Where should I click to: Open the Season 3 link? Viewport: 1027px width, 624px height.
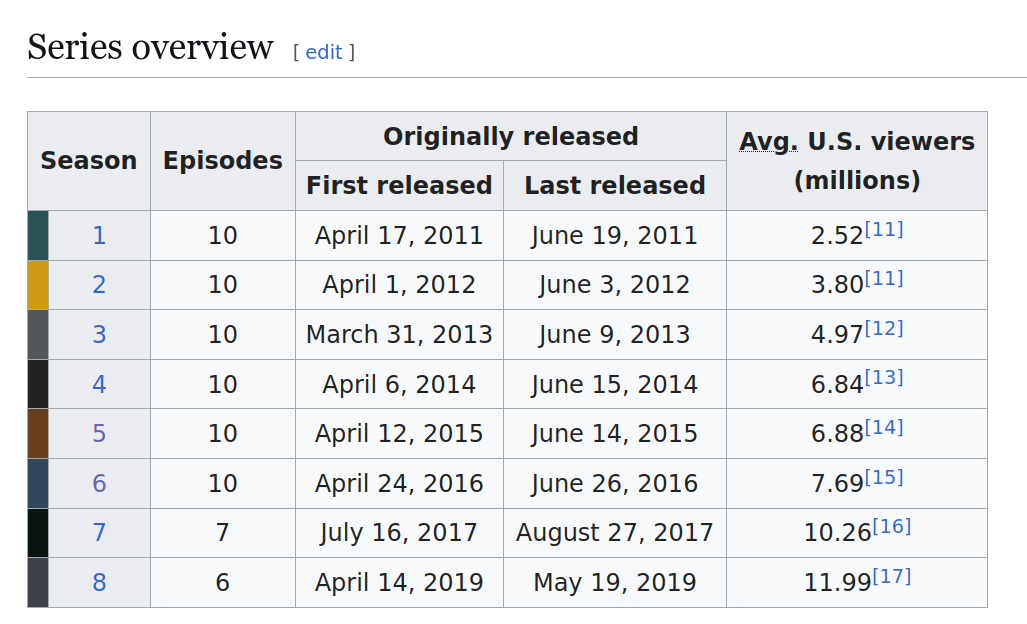pos(99,335)
